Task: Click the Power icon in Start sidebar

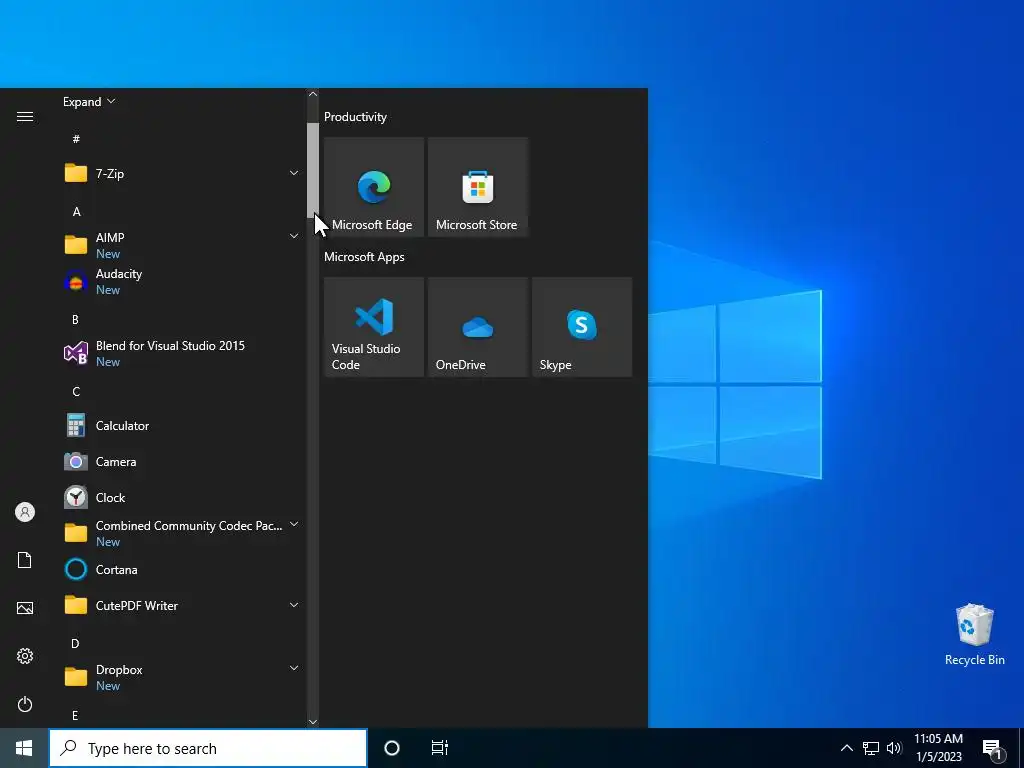Action: point(25,704)
